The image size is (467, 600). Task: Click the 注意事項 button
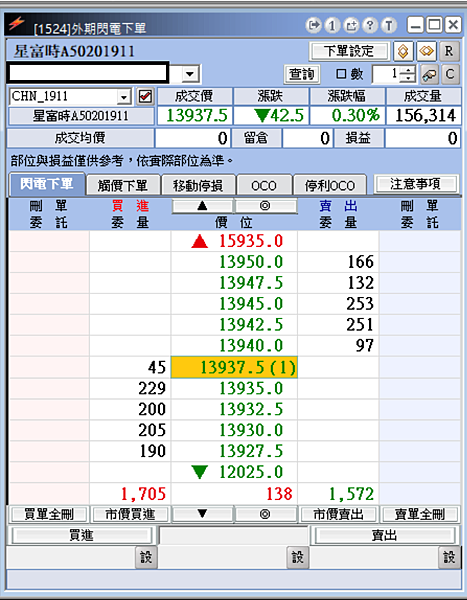(415, 184)
